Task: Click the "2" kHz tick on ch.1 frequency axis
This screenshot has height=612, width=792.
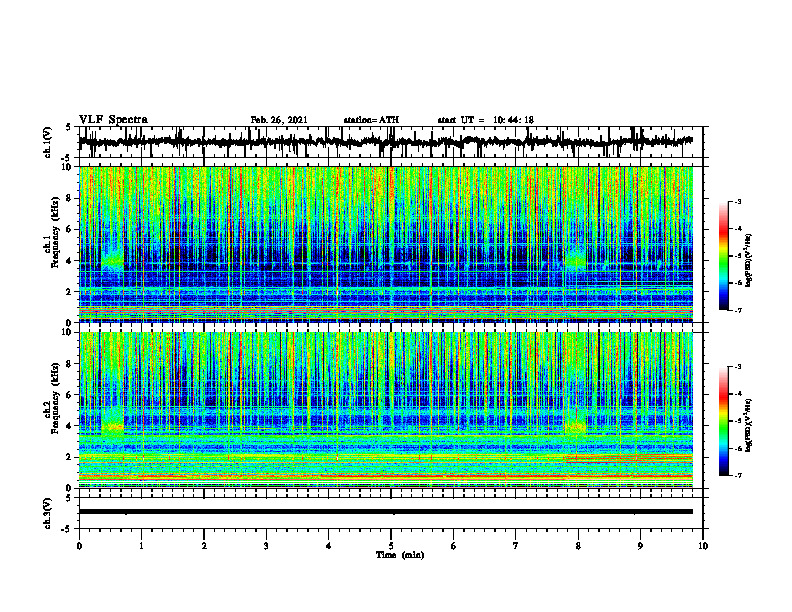Action: coord(69,292)
